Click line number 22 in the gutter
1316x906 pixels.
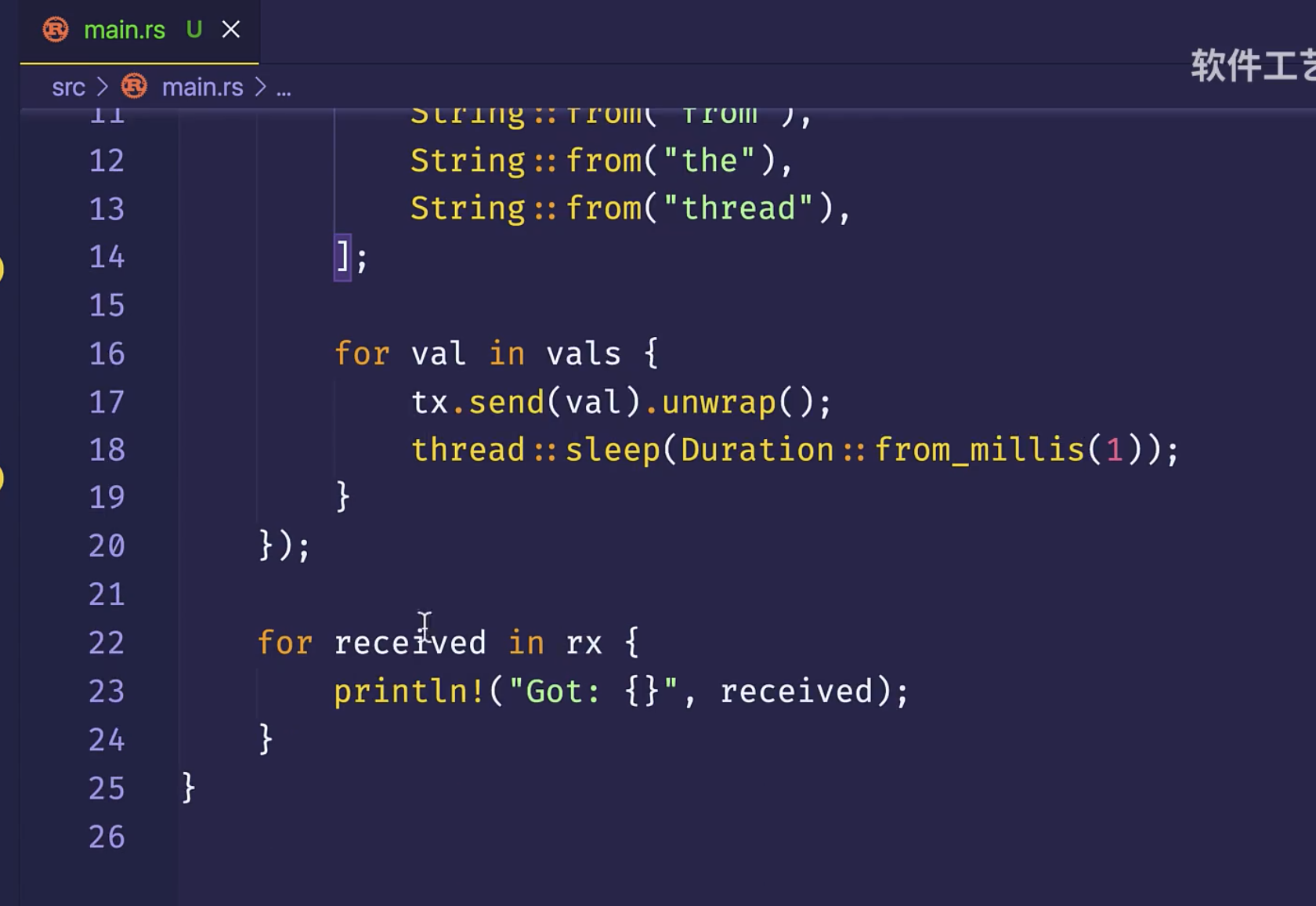coord(107,643)
